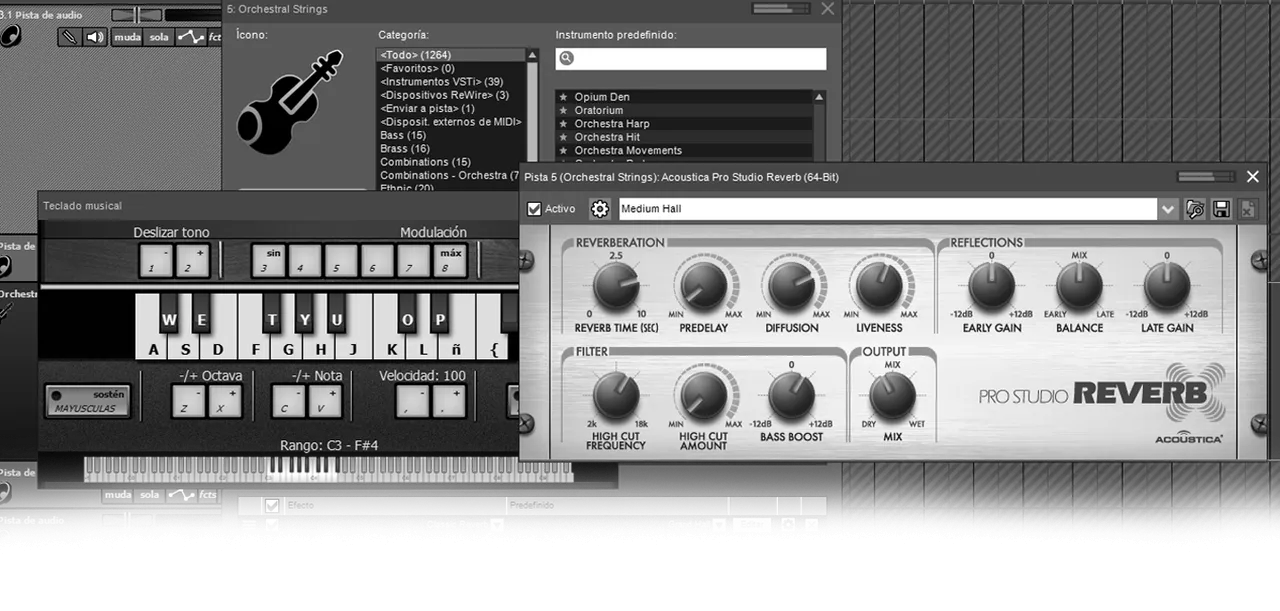Click the top audio track round icon
The height and width of the screenshot is (611, 1280).
click(10, 36)
